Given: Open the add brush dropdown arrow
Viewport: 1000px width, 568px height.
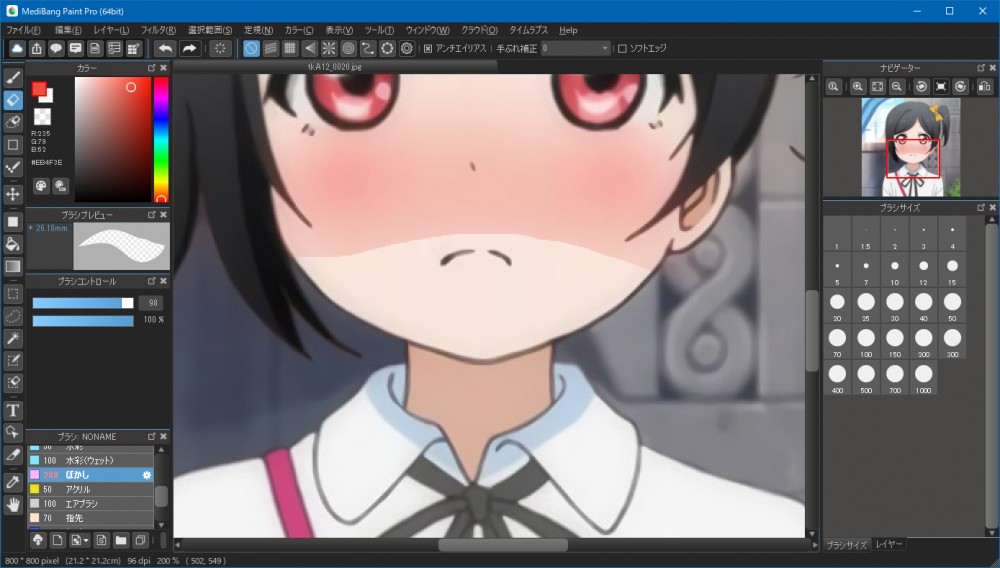Looking at the screenshot, I should [86, 541].
